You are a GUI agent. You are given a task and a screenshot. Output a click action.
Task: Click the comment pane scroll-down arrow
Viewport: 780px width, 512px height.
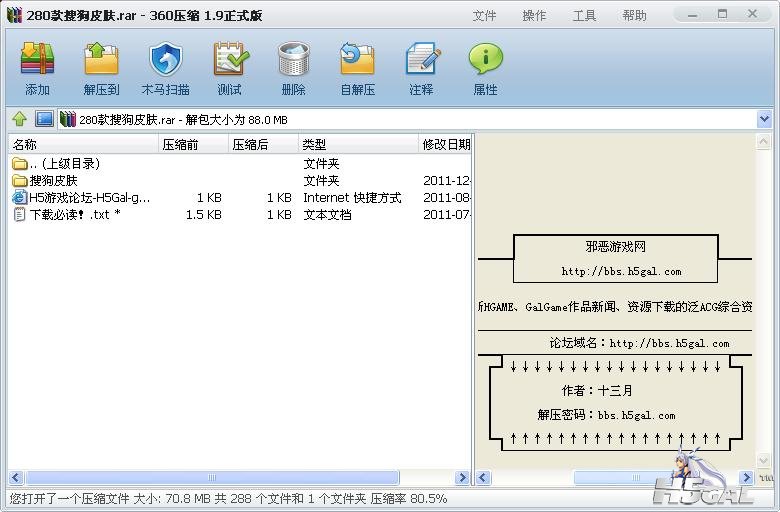pyautogui.click(x=764, y=461)
